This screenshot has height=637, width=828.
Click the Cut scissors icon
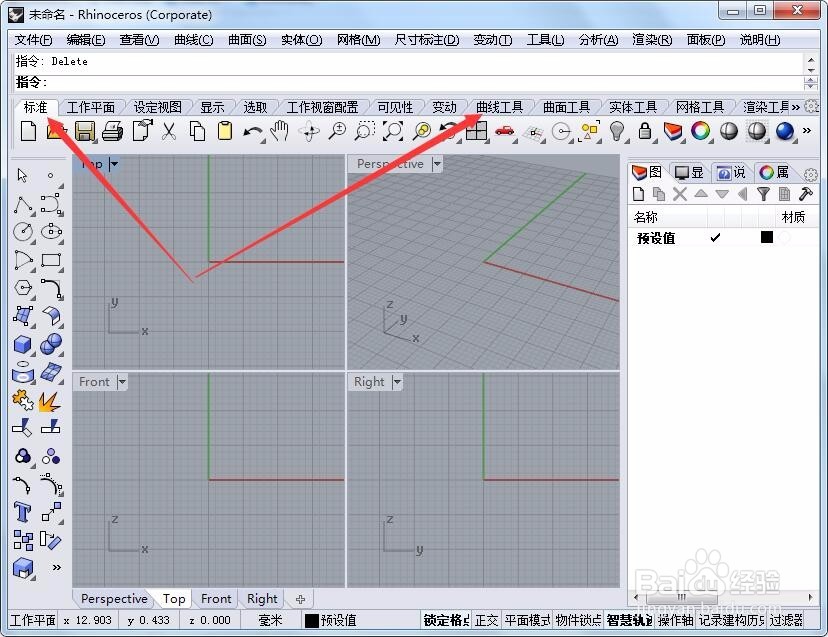coord(168,131)
